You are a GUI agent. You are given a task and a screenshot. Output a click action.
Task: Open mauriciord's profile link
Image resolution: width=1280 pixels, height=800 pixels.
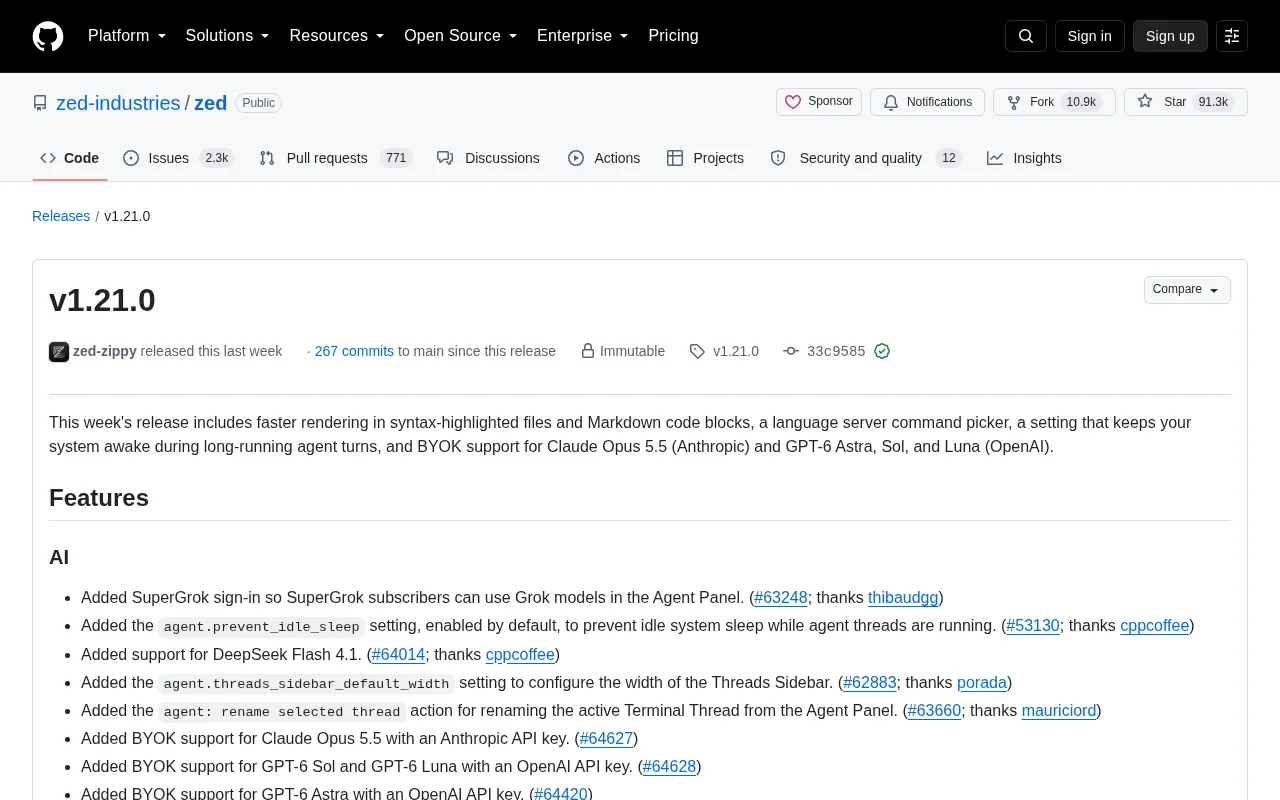coord(1059,711)
